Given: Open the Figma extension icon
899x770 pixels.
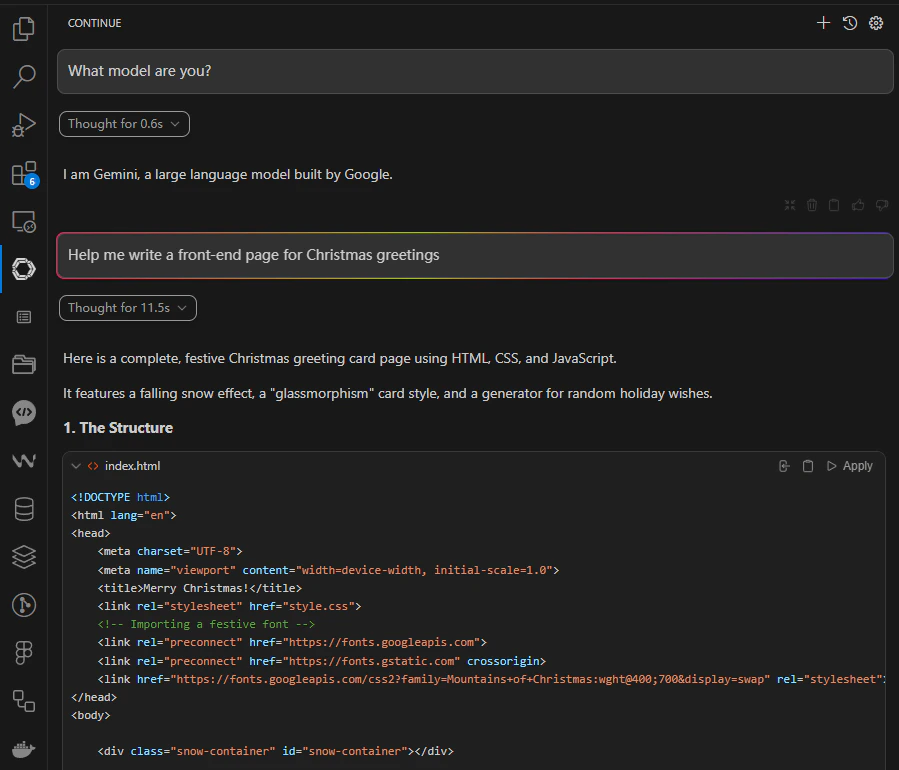Looking at the screenshot, I should pyautogui.click(x=24, y=652).
